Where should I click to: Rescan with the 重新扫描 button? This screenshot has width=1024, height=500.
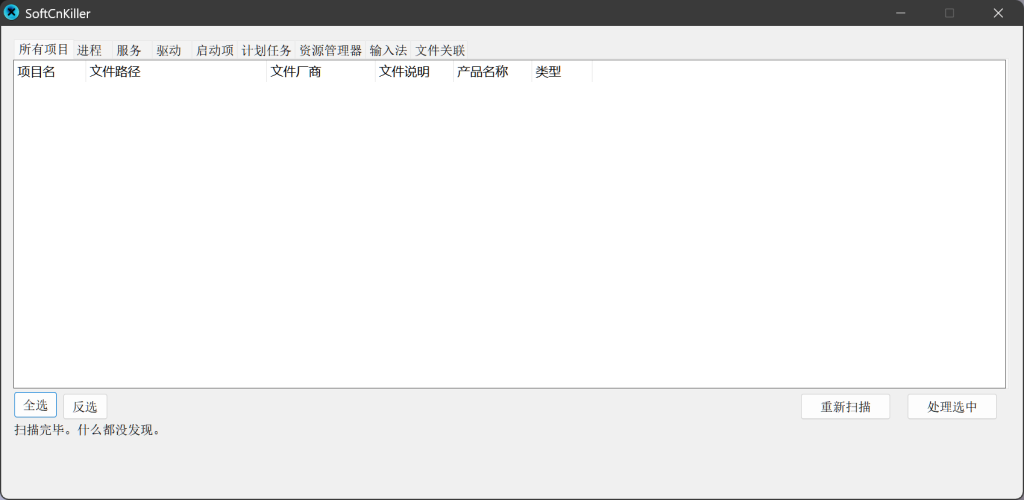coord(846,407)
